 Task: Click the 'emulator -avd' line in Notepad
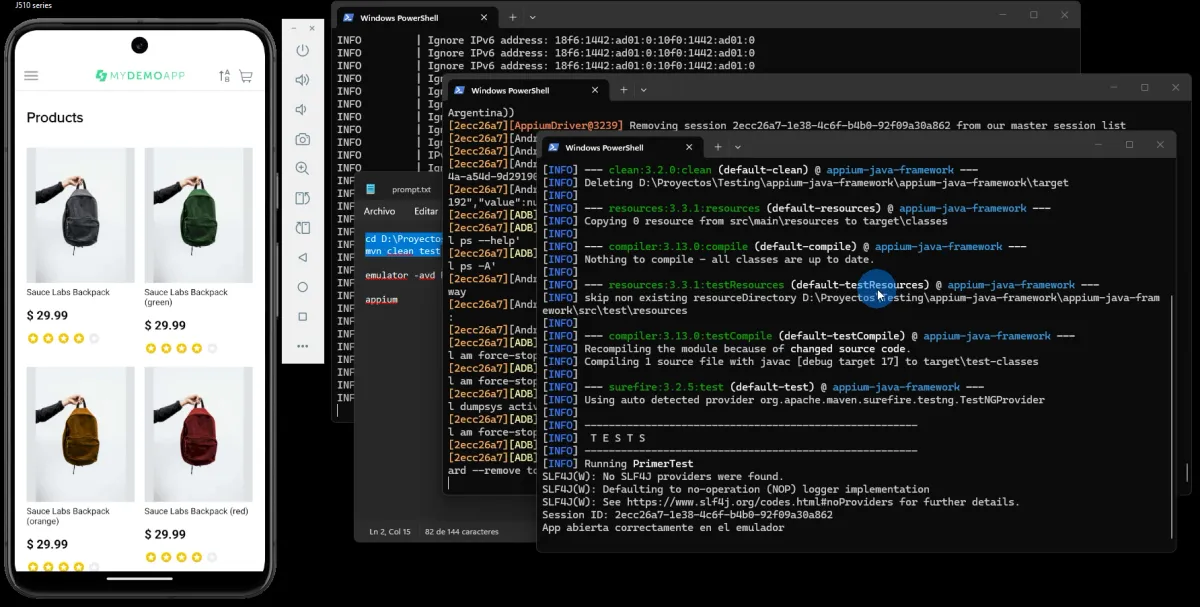tap(403, 275)
